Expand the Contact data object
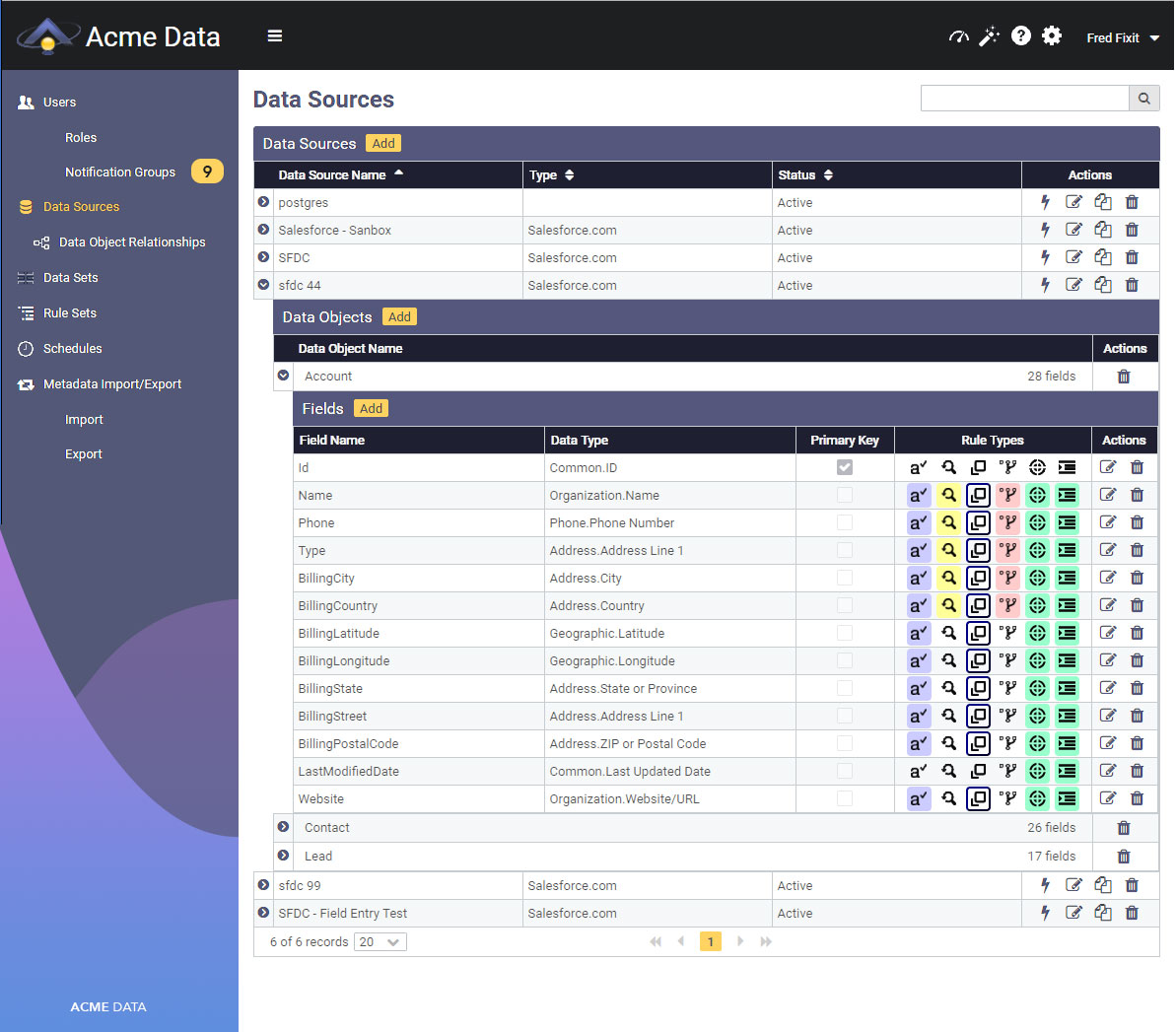Screen dimensions: 1176x1032 (284, 827)
